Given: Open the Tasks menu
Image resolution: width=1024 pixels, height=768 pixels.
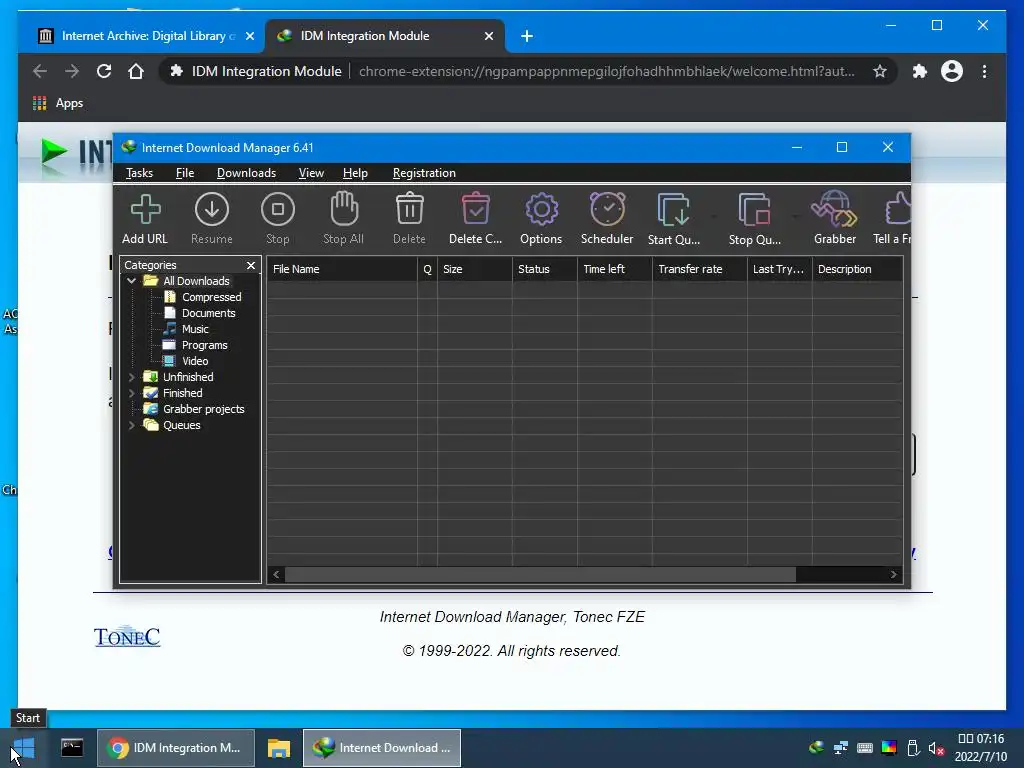Looking at the screenshot, I should pyautogui.click(x=139, y=173).
